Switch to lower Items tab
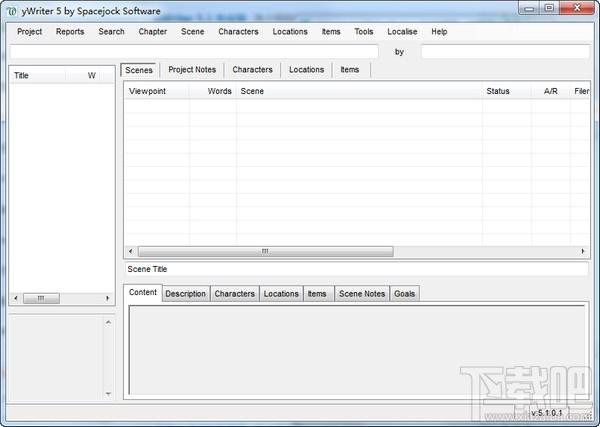The image size is (600, 427). 317,294
